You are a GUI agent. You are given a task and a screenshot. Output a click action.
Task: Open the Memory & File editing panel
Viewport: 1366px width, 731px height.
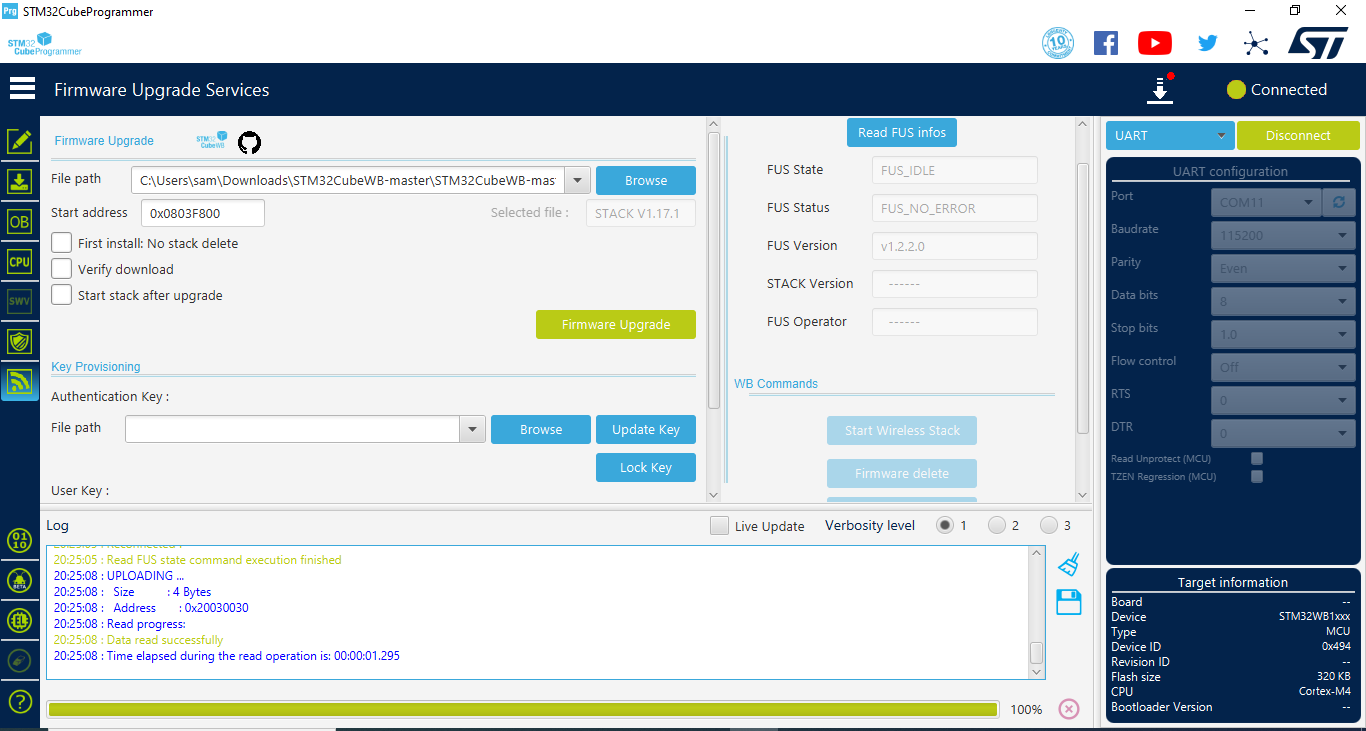coord(19,141)
